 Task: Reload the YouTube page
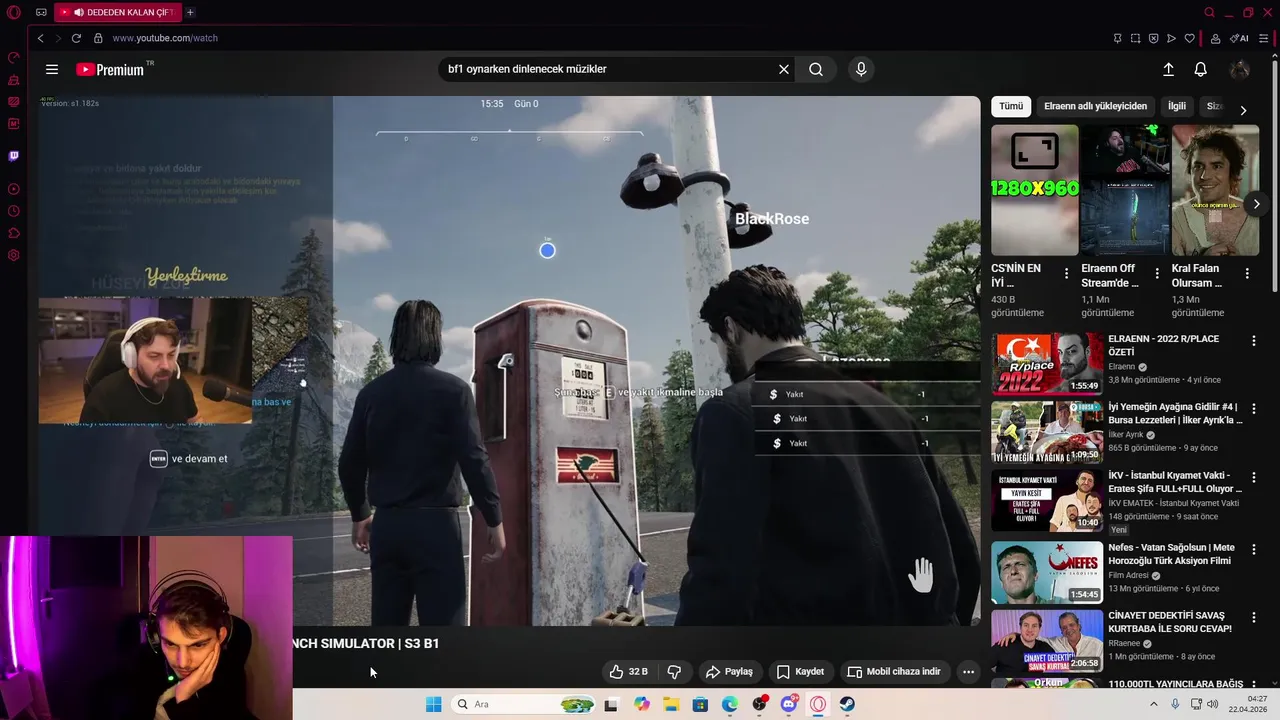coord(76,38)
